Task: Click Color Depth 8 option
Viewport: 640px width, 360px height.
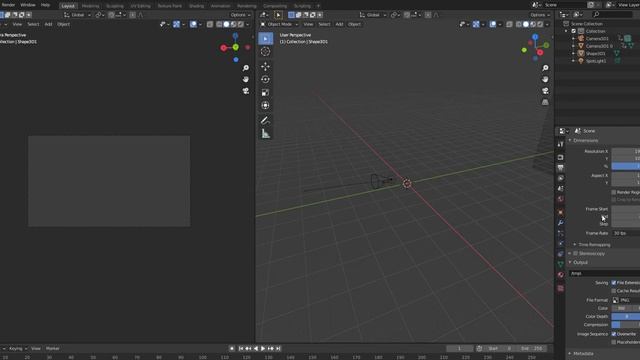Action: tap(626, 316)
